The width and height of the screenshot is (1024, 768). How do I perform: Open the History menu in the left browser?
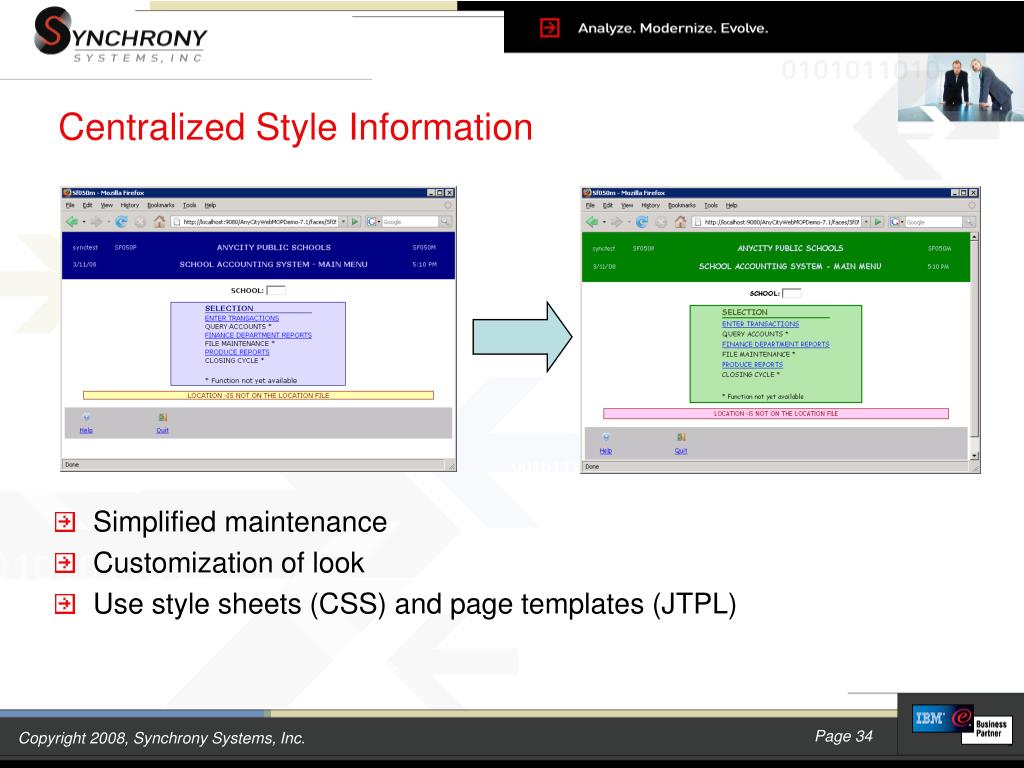click(x=130, y=205)
